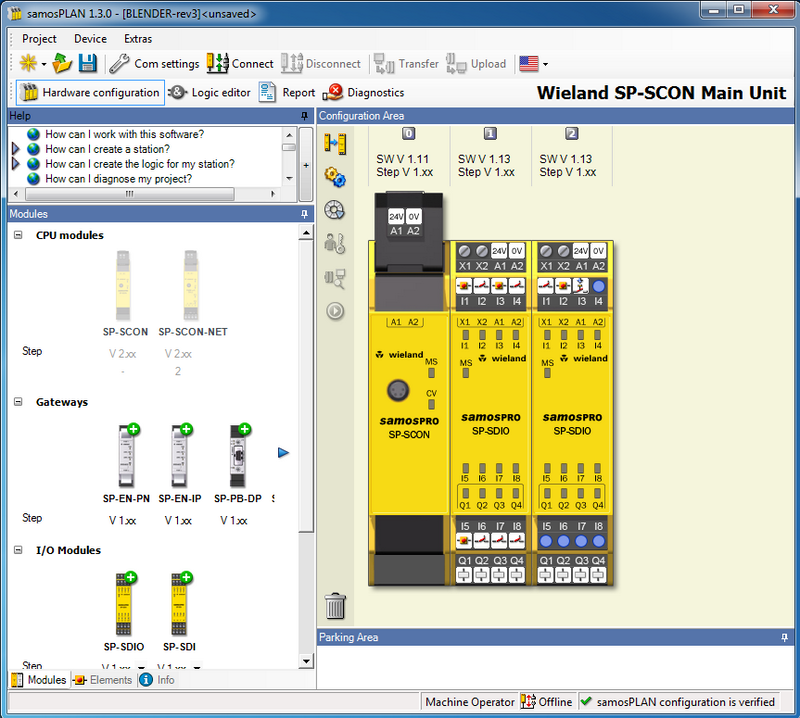800x718 pixels.
Task: Open 'How can I work with this software?'
Action: click(x=124, y=134)
